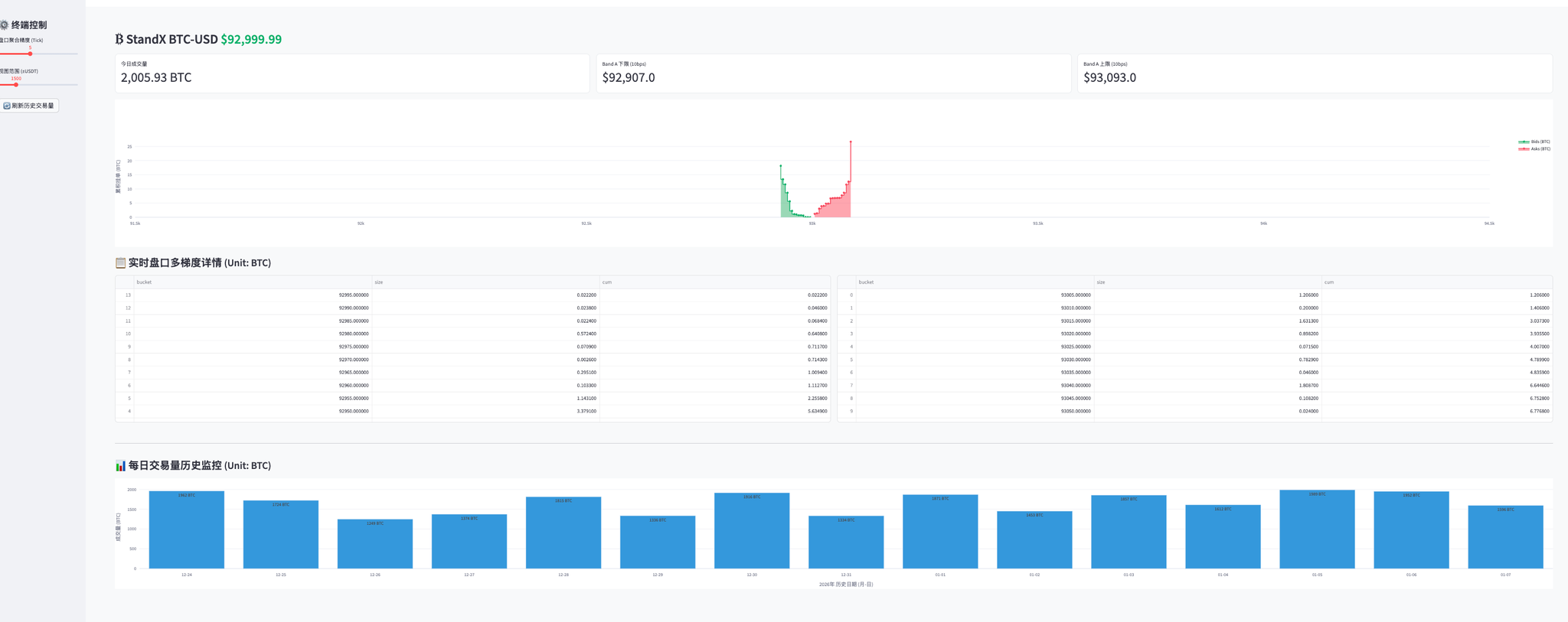Click the cum column header in asks table

[x=1436, y=282]
